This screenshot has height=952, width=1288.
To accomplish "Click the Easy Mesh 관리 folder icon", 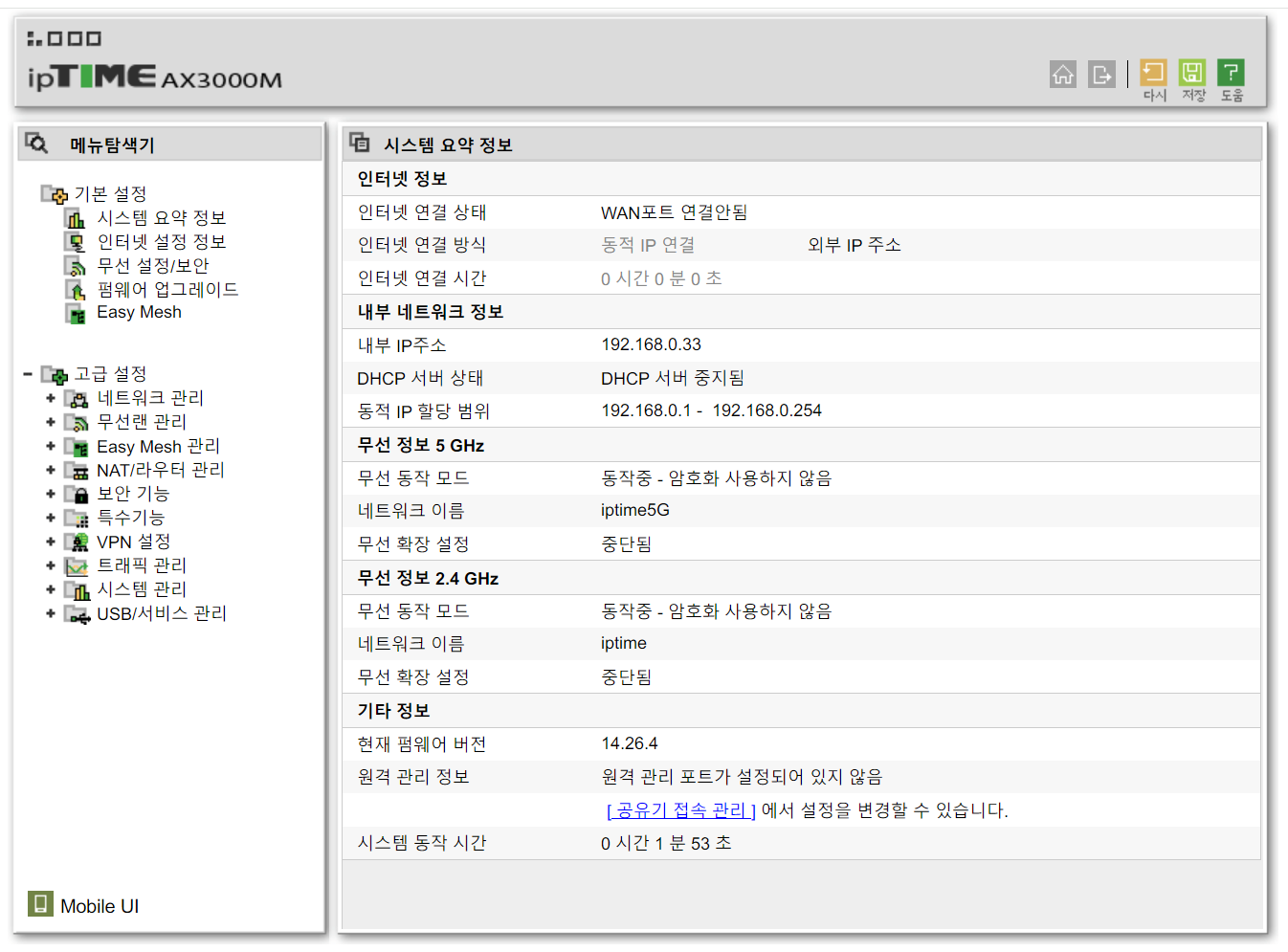I will 76,447.
